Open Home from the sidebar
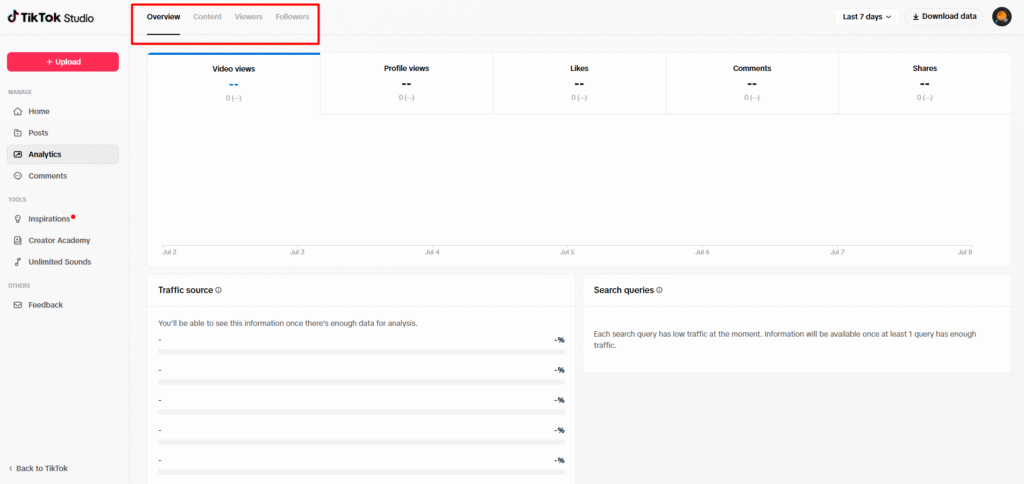The image size is (1024, 484). tap(38, 111)
